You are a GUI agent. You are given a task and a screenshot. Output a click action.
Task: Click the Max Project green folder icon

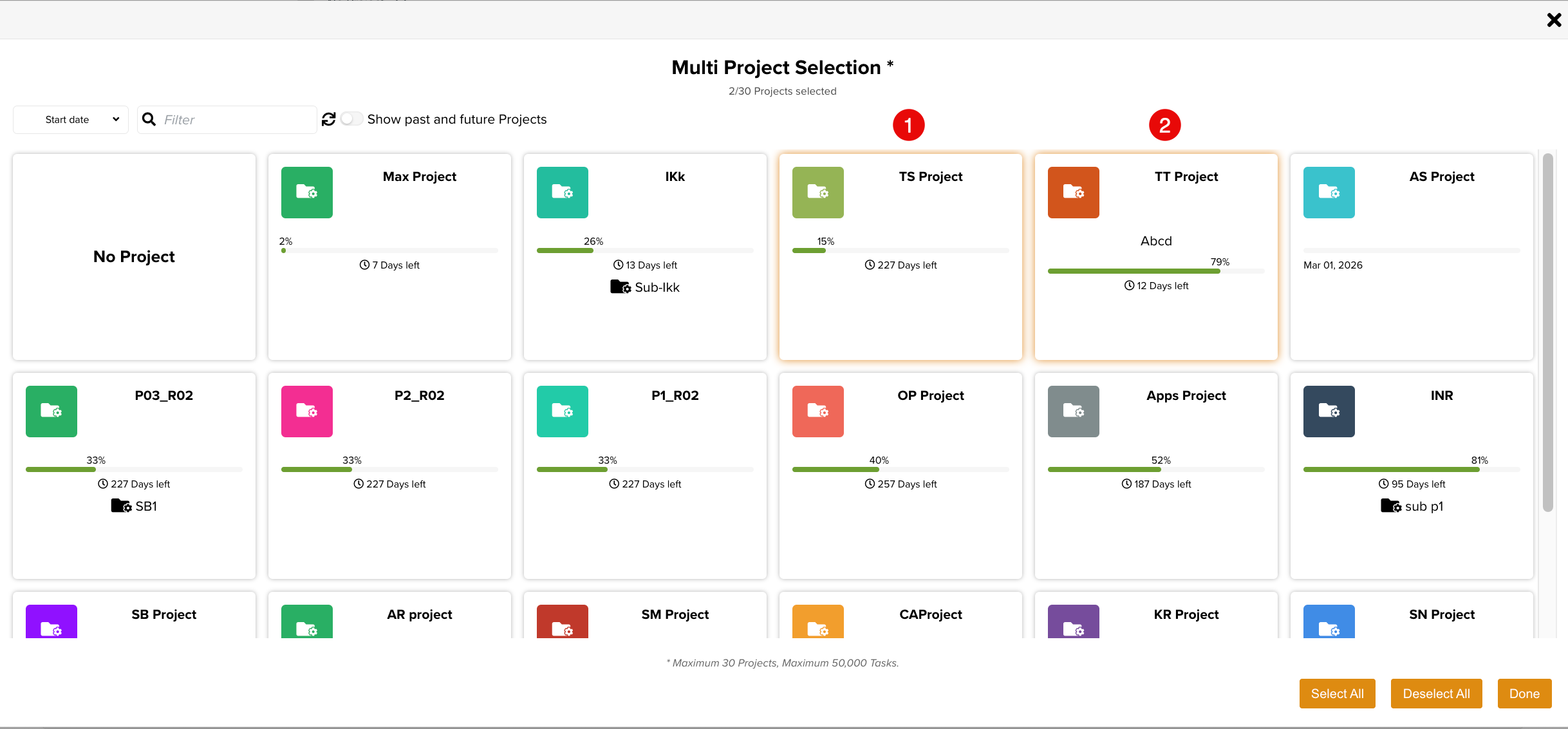click(x=307, y=193)
